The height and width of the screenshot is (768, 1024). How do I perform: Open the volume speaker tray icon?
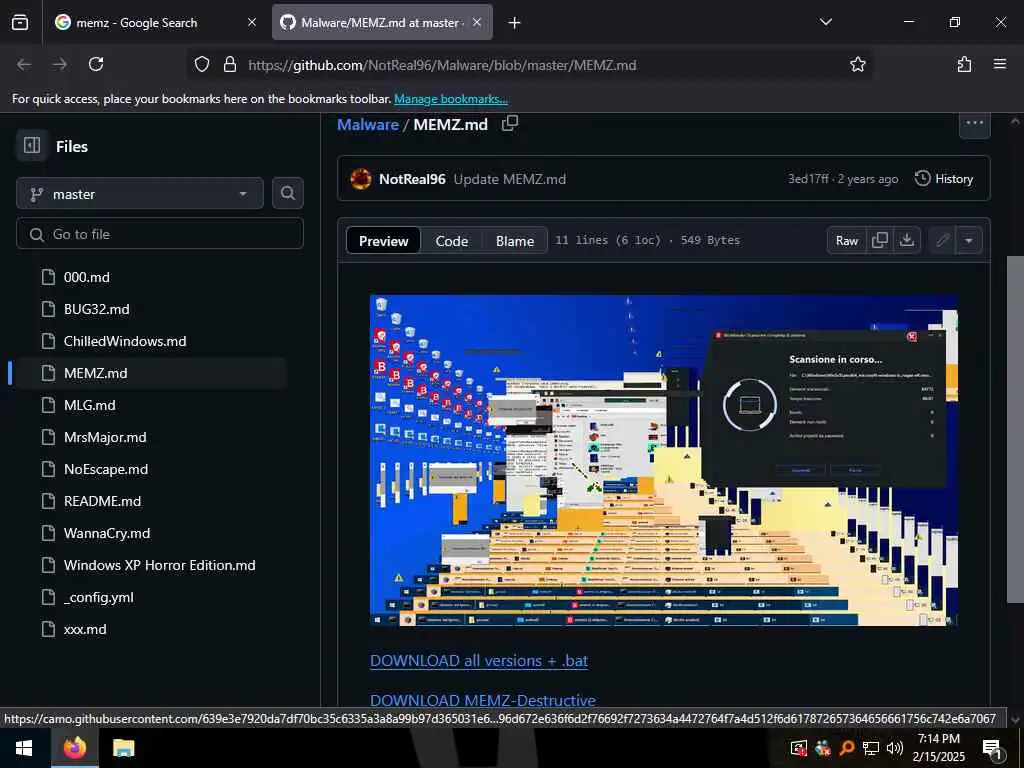[895, 748]
